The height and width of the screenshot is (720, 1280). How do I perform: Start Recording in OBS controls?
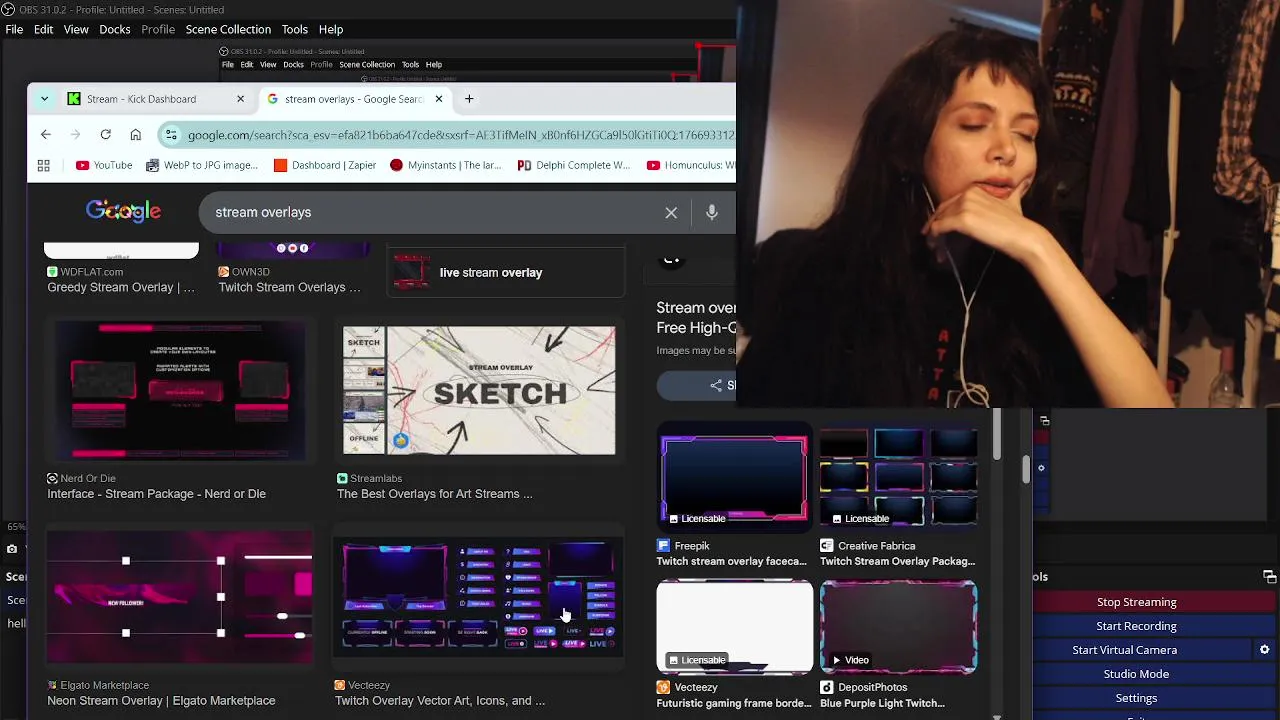tap(1136, 626)
